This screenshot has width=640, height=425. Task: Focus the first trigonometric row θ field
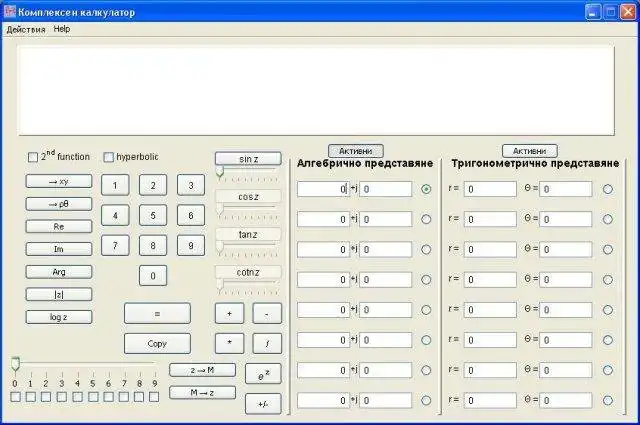tap(566, 189)
